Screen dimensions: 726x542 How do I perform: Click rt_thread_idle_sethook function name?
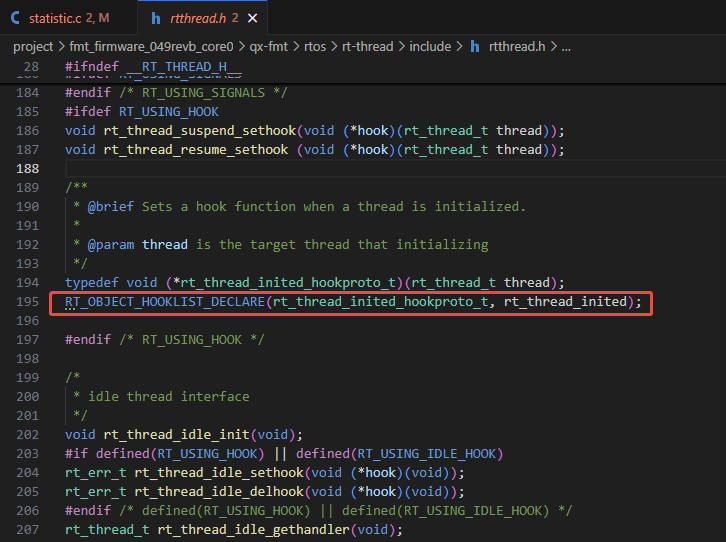pos(219,473)
